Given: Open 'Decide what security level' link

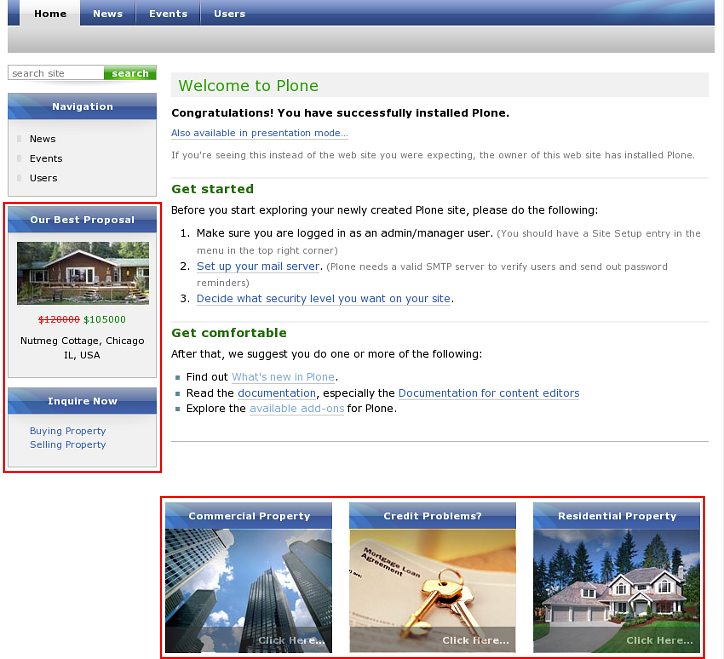Looking at the screenshot, I should 323,298.
